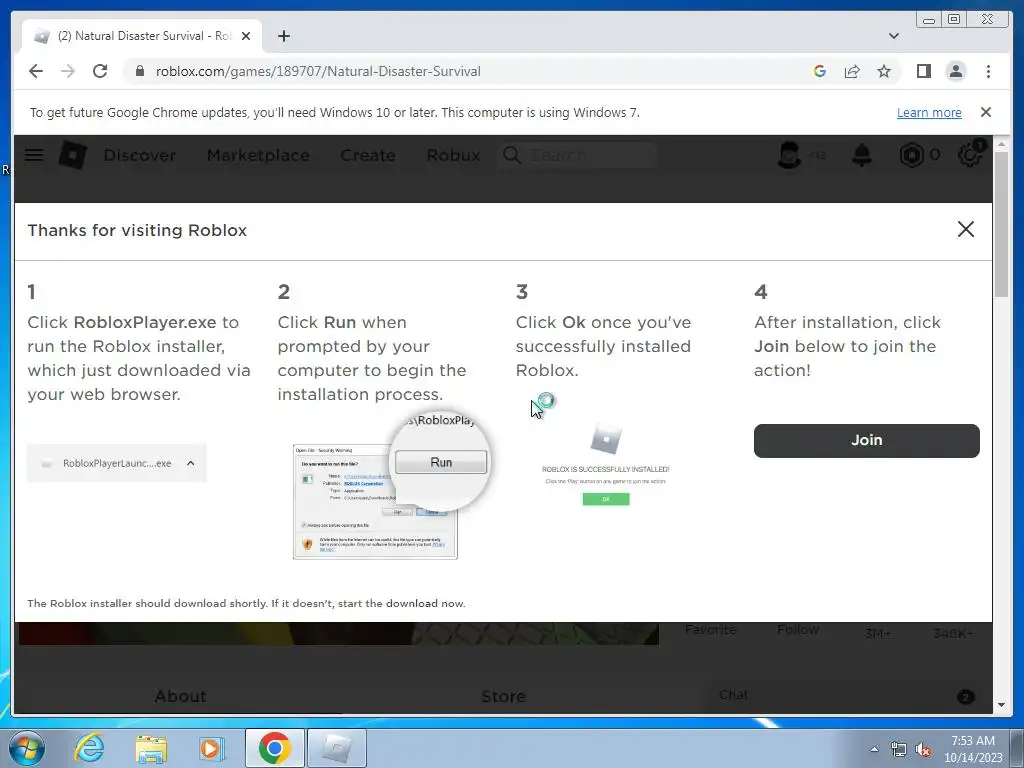Screen dimensions: 1024x768
Task: Open the Roblox notifications bell
Action: click(862, 155)
